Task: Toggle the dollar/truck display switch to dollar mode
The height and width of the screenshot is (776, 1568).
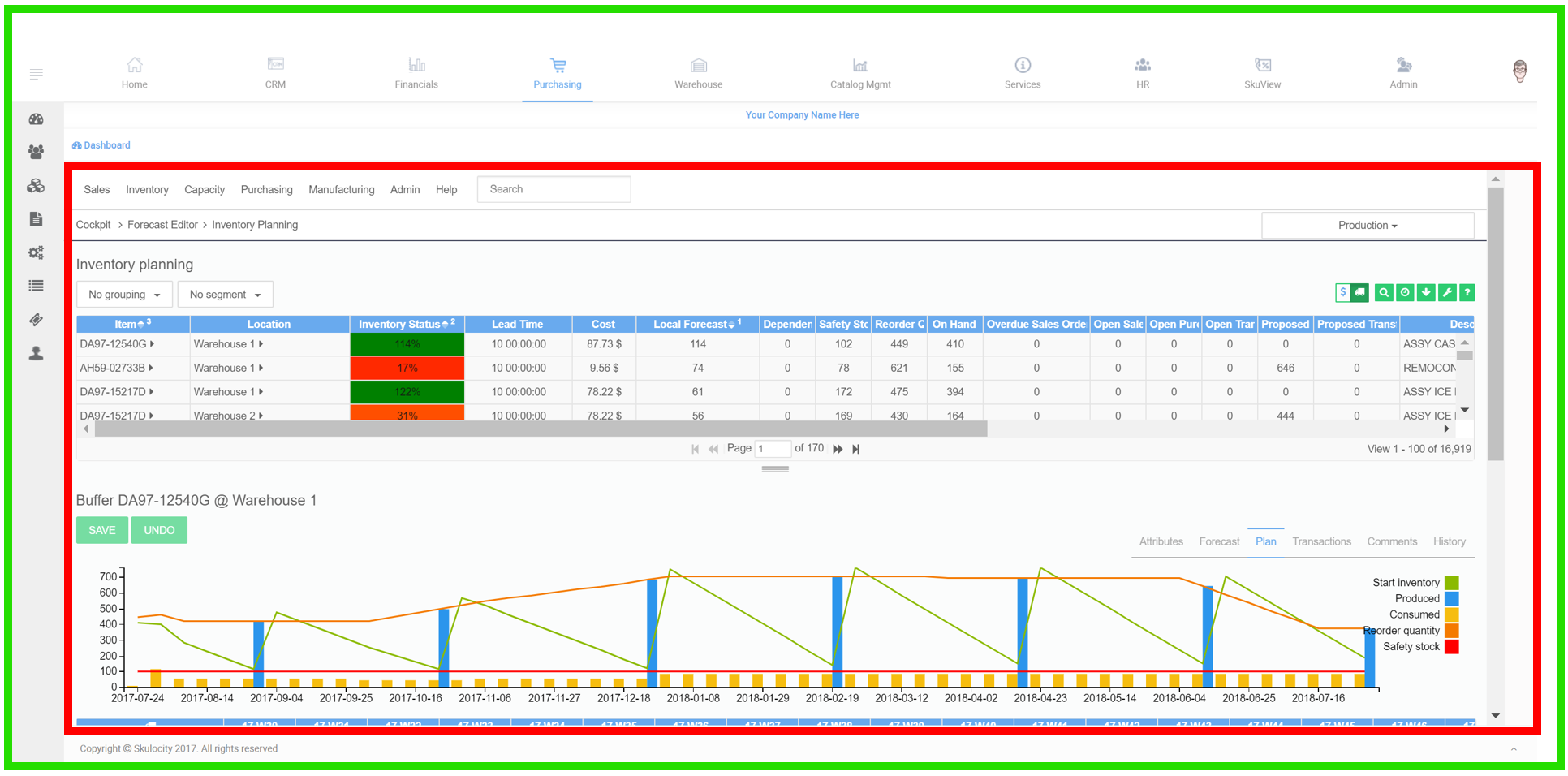Action: (x=1343, y=292)
